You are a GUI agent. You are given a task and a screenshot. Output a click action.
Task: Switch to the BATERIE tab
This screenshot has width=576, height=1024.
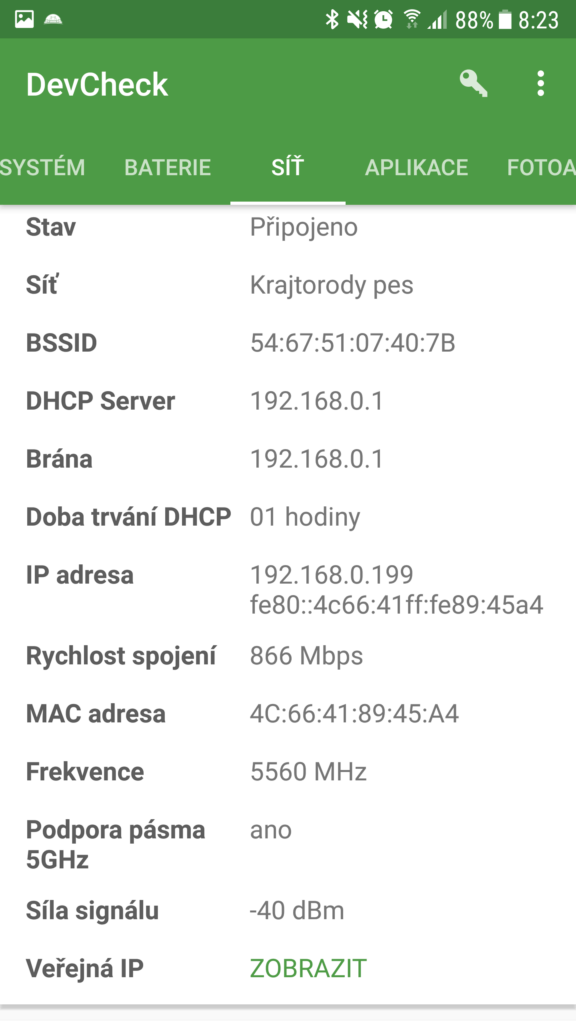point(168,167)
